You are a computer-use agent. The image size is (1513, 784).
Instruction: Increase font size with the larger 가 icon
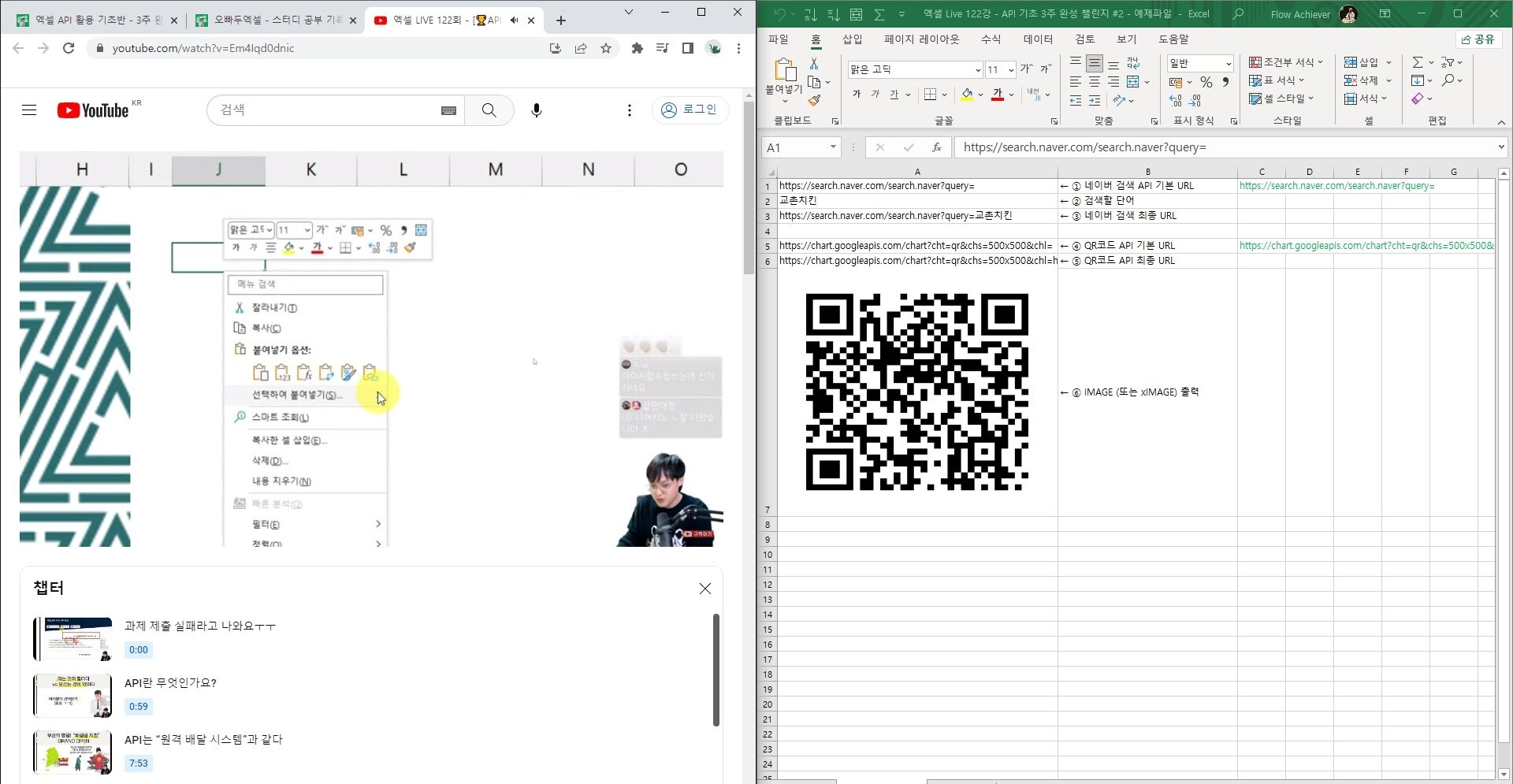pos(1027,69)
